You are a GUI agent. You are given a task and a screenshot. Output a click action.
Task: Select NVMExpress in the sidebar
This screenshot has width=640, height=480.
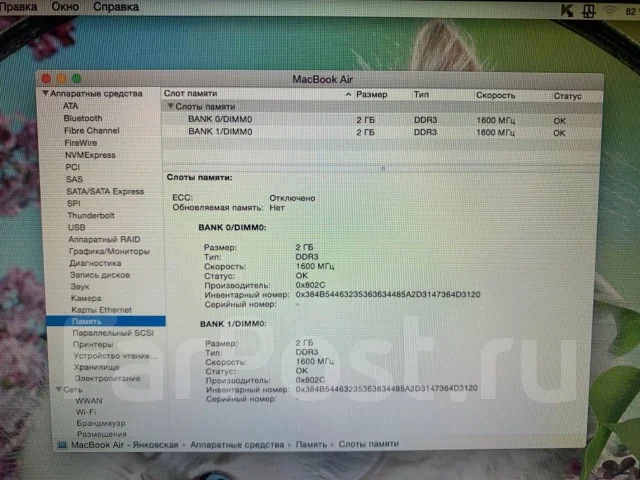(x=90, y=155)
